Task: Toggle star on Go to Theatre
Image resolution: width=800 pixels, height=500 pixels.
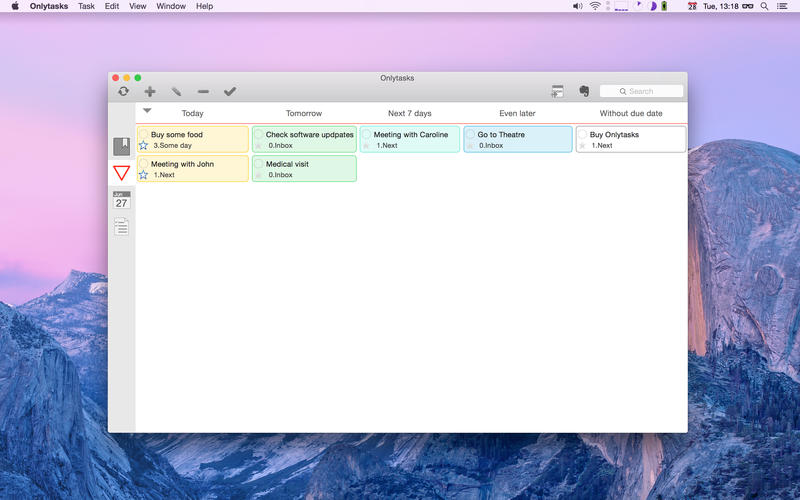Action: click(x=470, y=146)
